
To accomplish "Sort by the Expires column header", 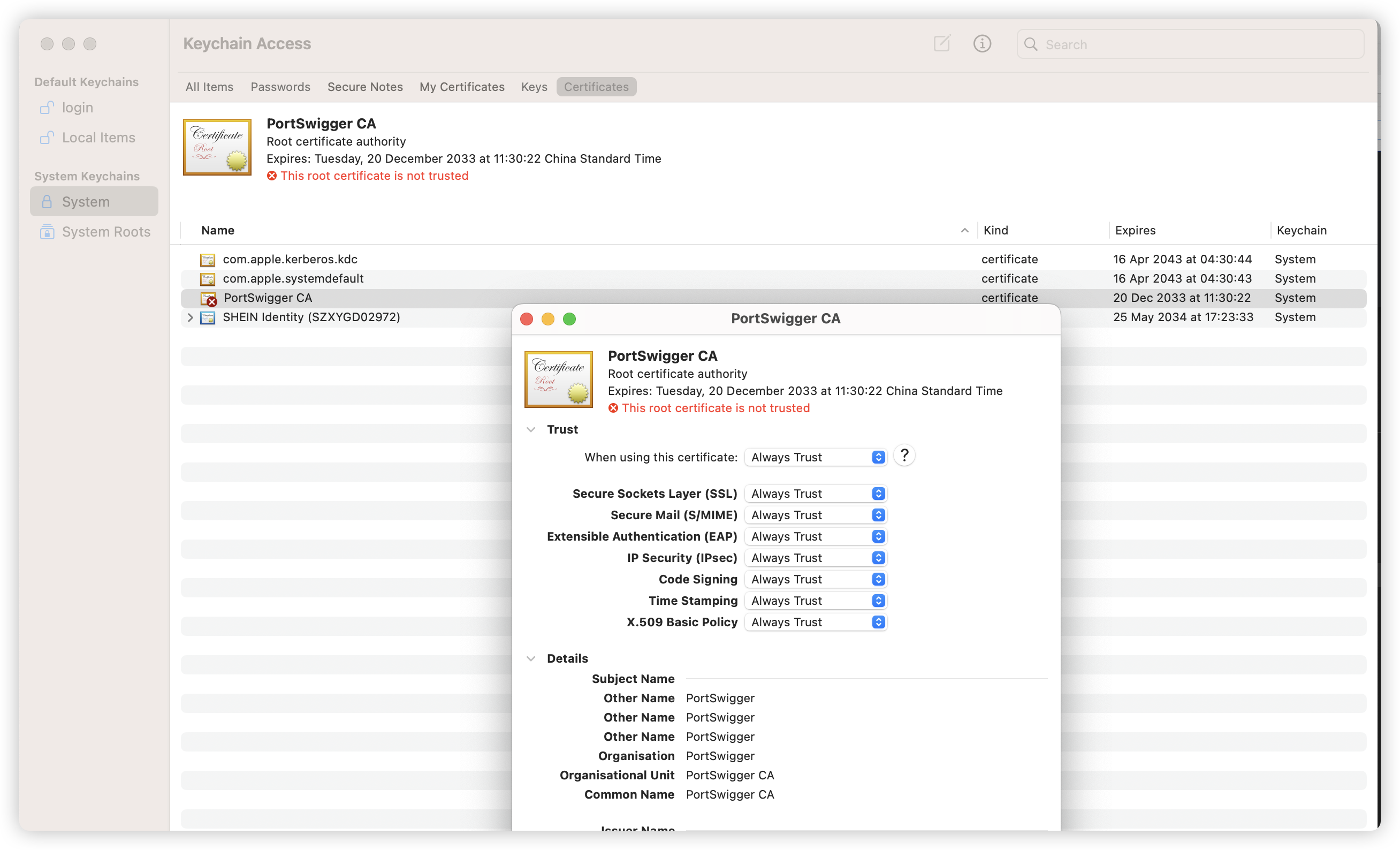I will pos(1135,230).
